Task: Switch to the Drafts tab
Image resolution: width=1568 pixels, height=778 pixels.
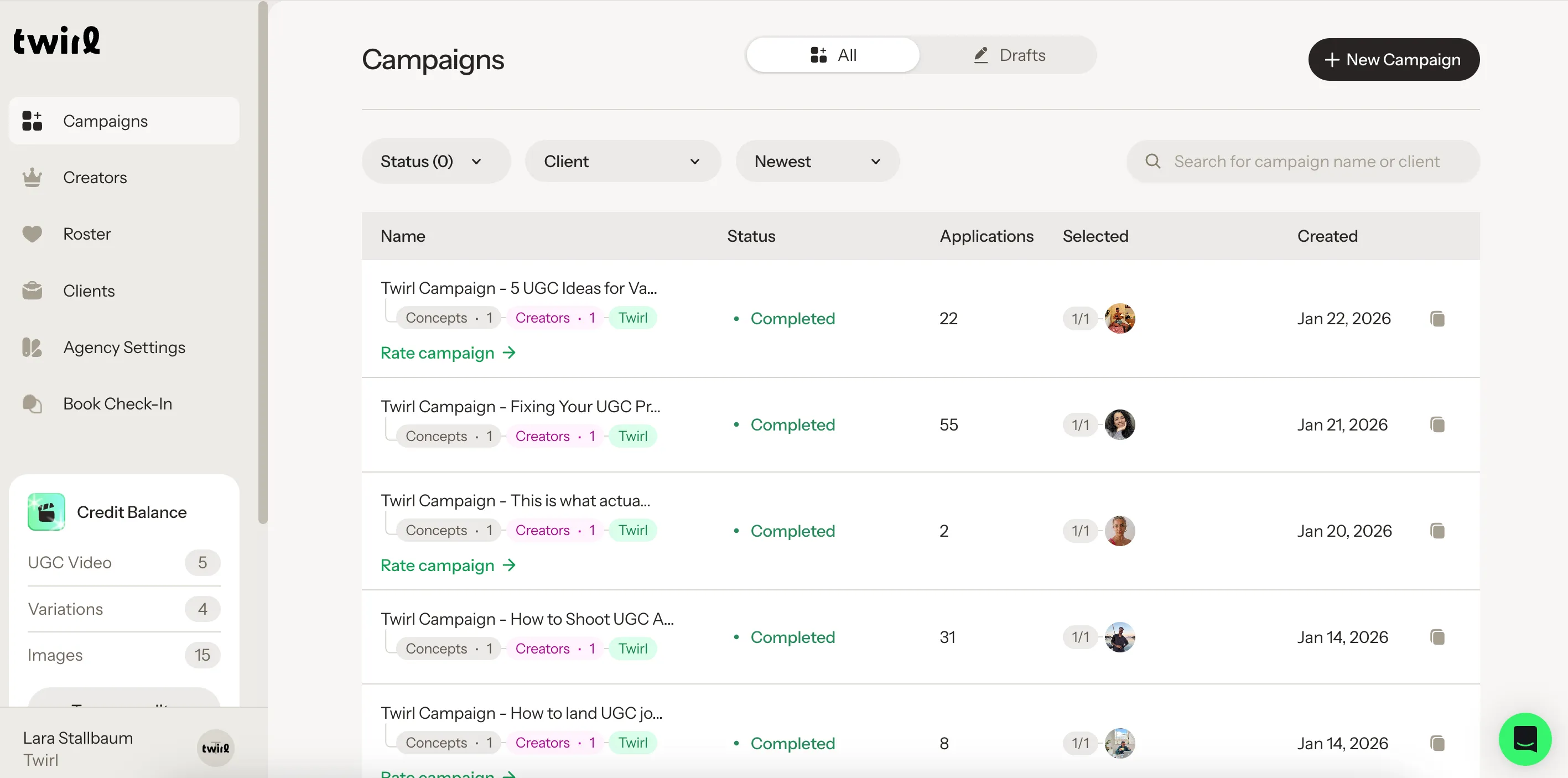Action: (1009, 55)
